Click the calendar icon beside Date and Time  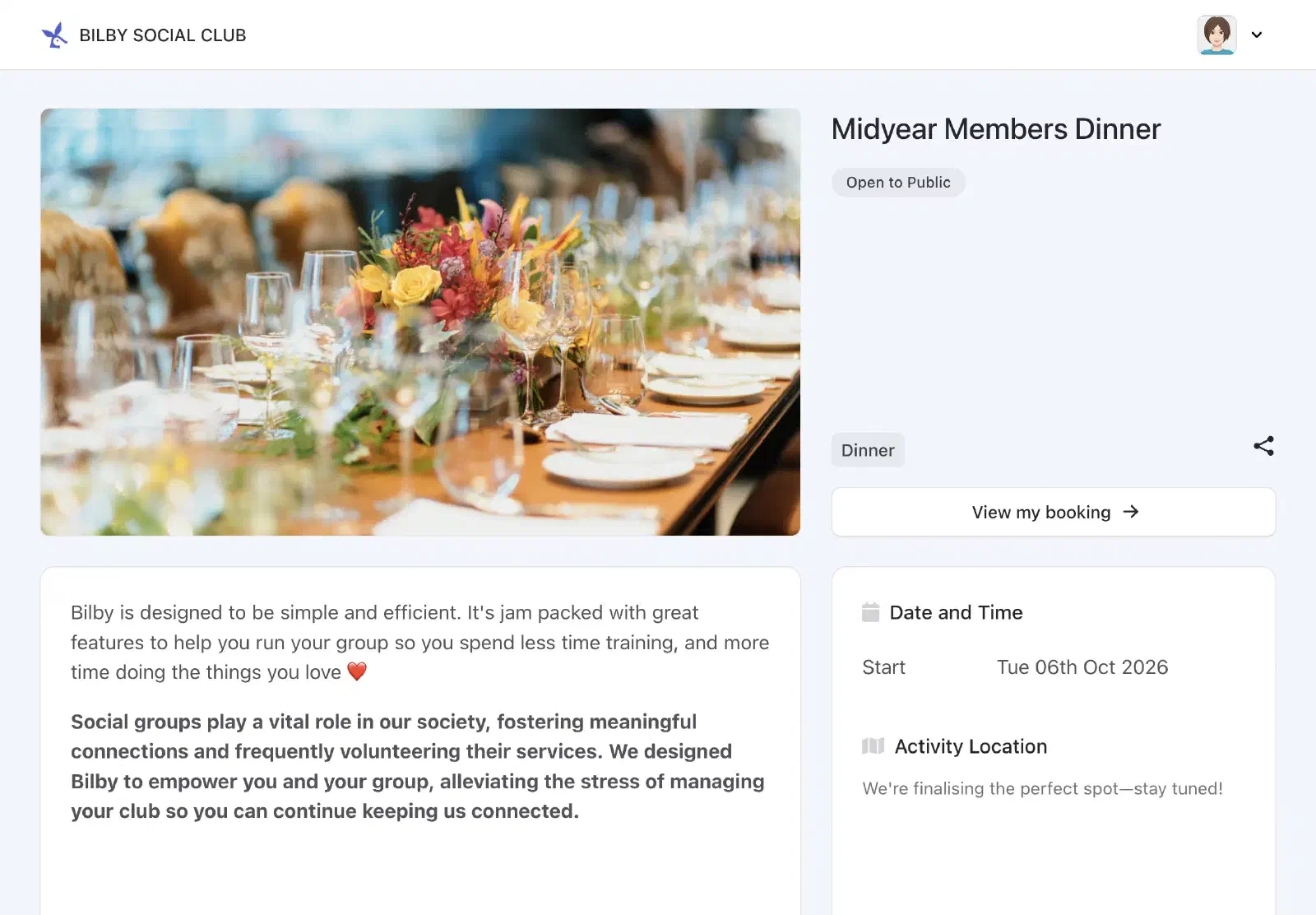point(870,612)
